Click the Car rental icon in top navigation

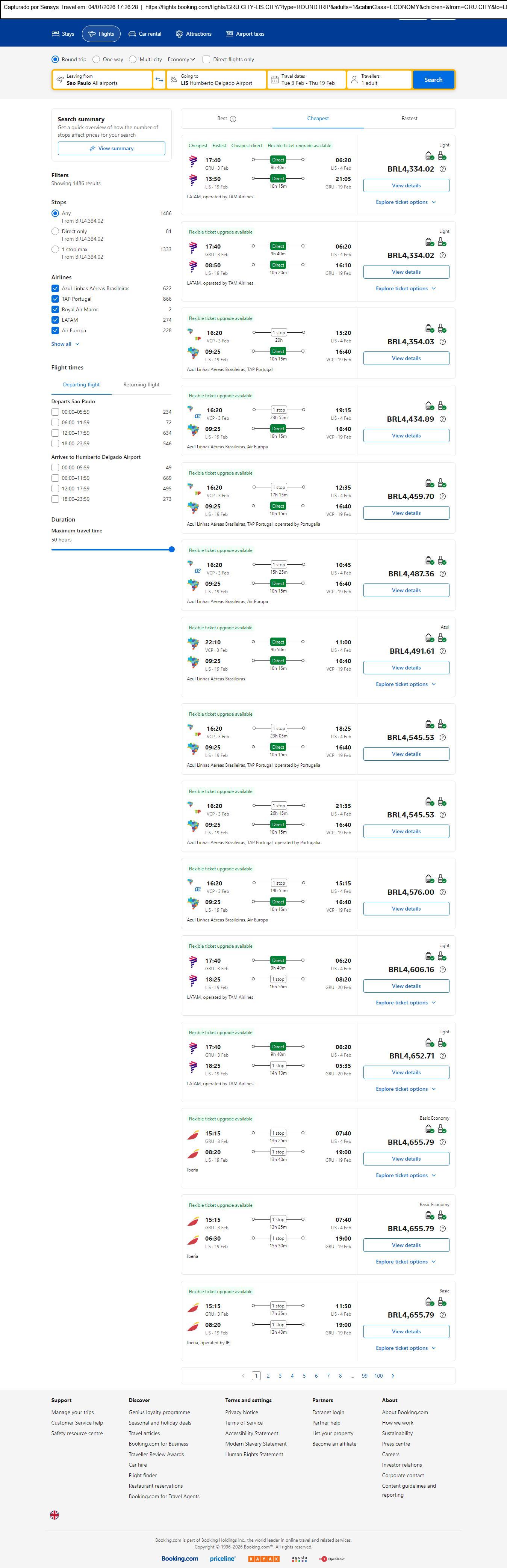132,34
